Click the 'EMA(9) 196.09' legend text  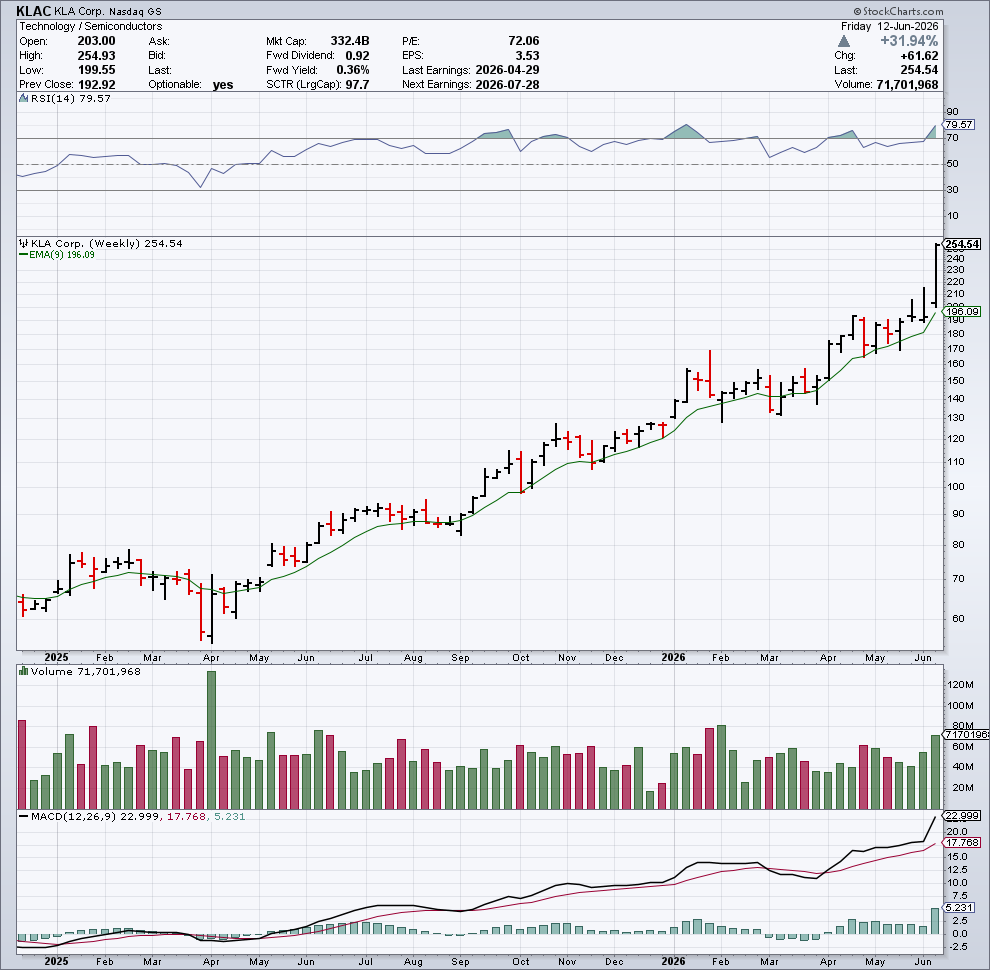62,254
